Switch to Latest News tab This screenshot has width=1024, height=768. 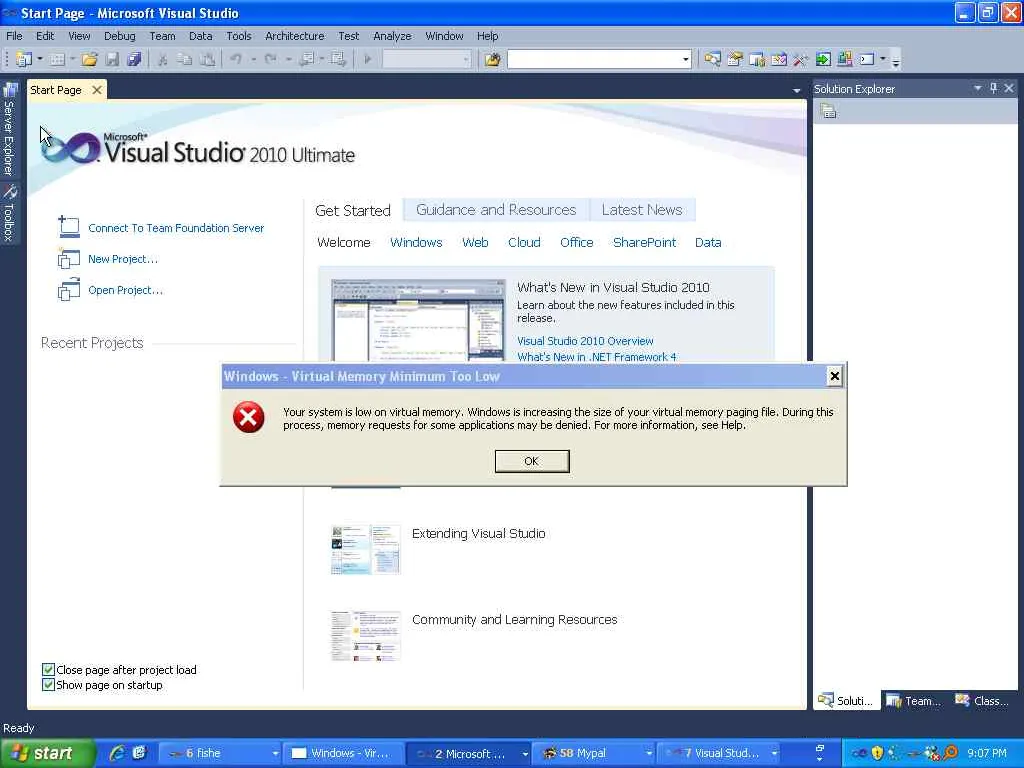(642, 210)
